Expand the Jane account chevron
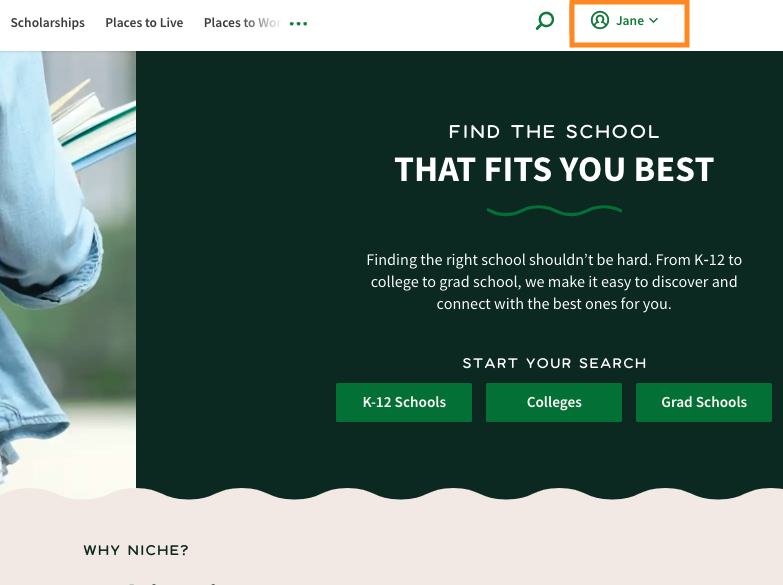Image resolution: width=783 pixels, height=585 pixels. point(654,20)
